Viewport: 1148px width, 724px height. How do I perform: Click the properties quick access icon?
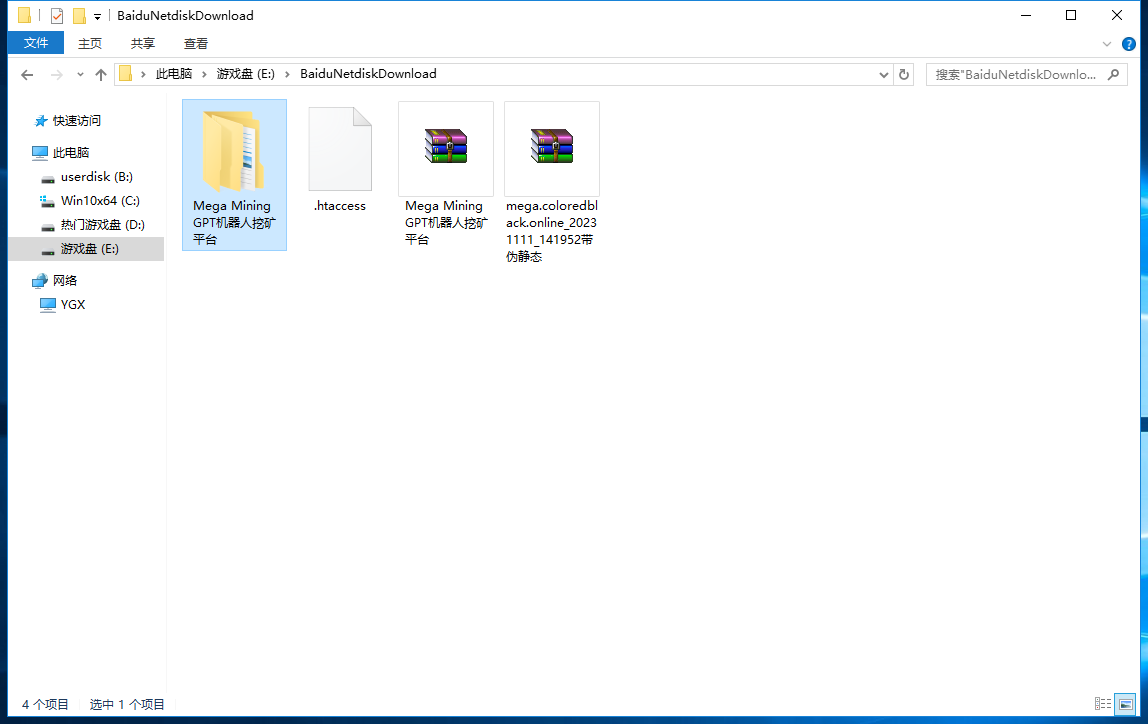(57, 15)
